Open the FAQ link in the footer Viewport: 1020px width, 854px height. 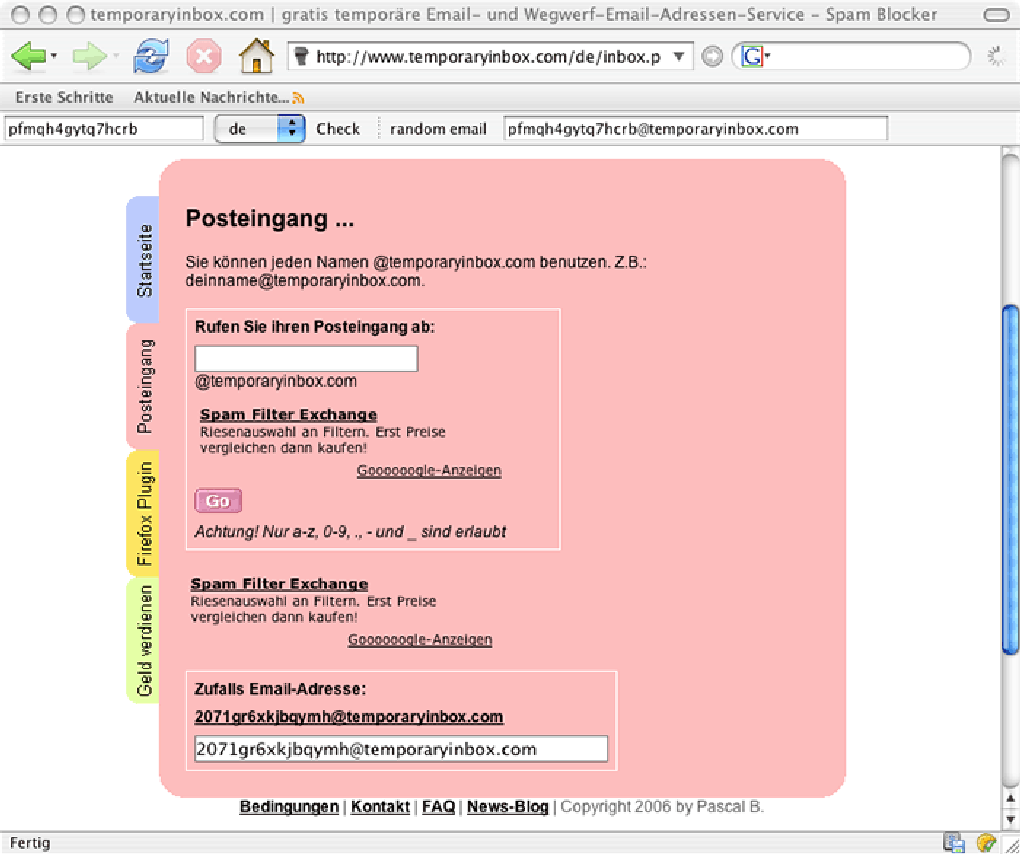(438, 806)
